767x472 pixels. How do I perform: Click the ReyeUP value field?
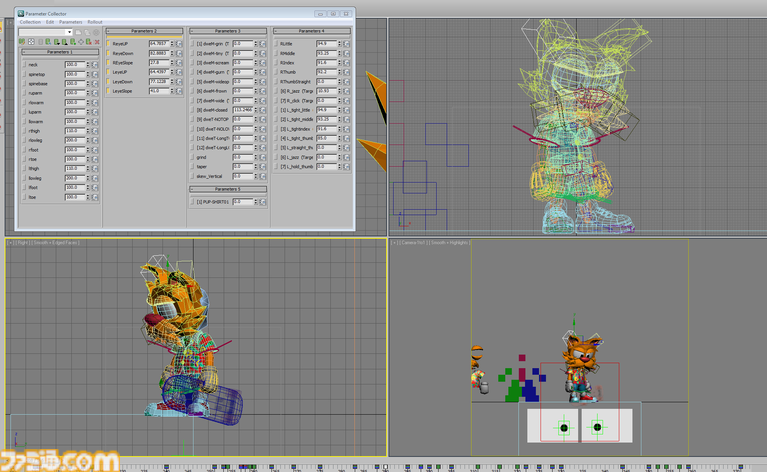pyautogui.click(x=159, y=44)
